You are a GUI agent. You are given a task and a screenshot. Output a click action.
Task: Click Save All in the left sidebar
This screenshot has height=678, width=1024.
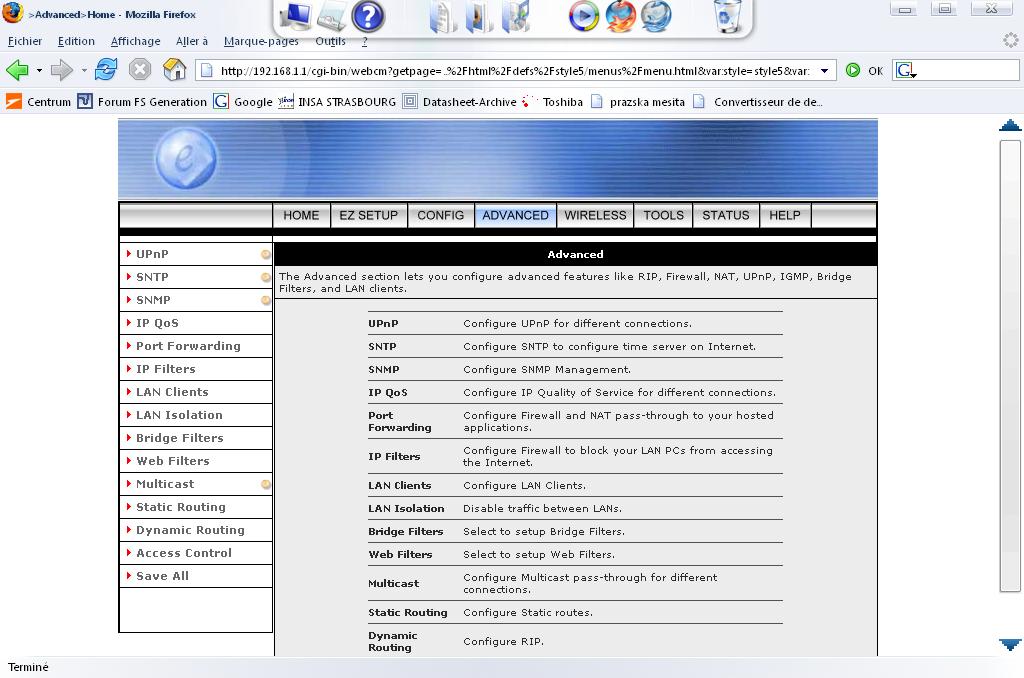(x=195, y=576)
